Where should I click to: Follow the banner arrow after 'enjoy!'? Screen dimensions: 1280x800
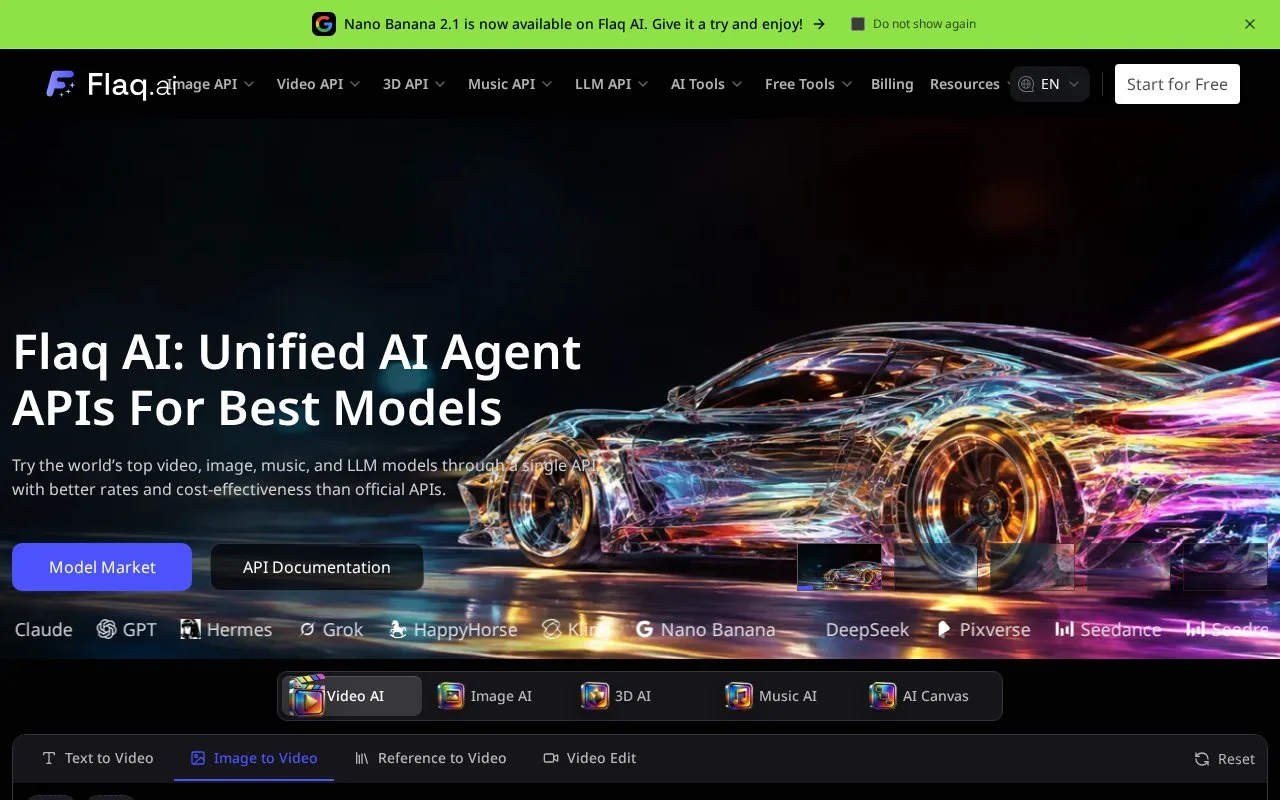pos(819,24)
